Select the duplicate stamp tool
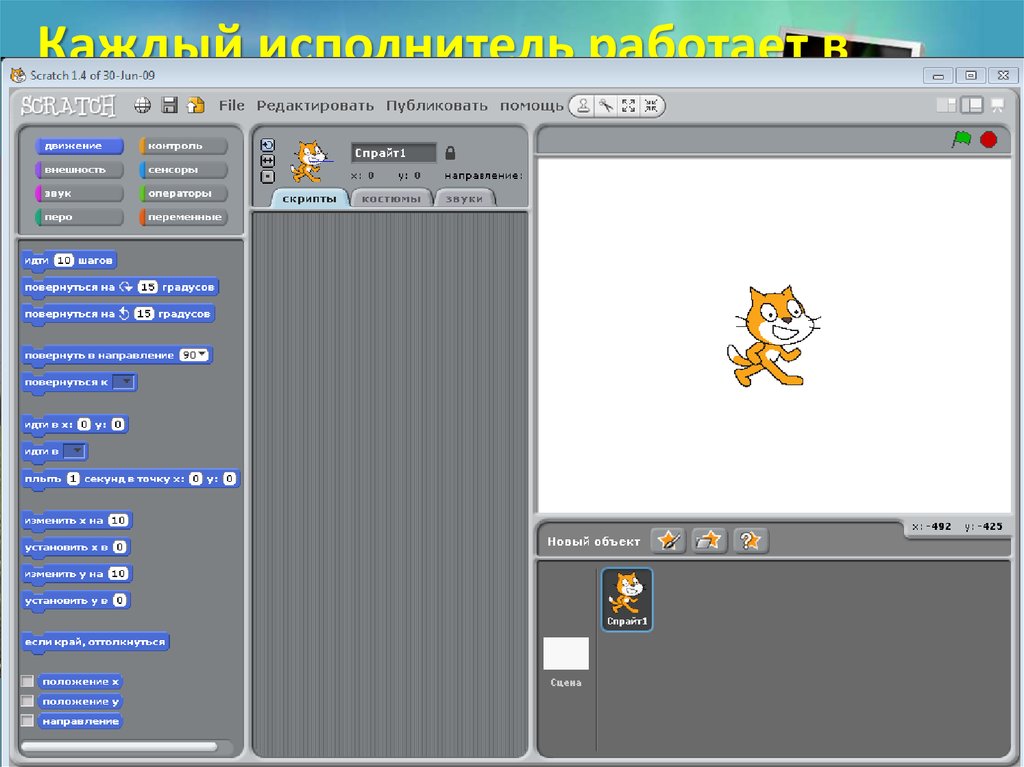Image resolution: width=1024 pixels, height=767 pixels. [x=583, y=106]
